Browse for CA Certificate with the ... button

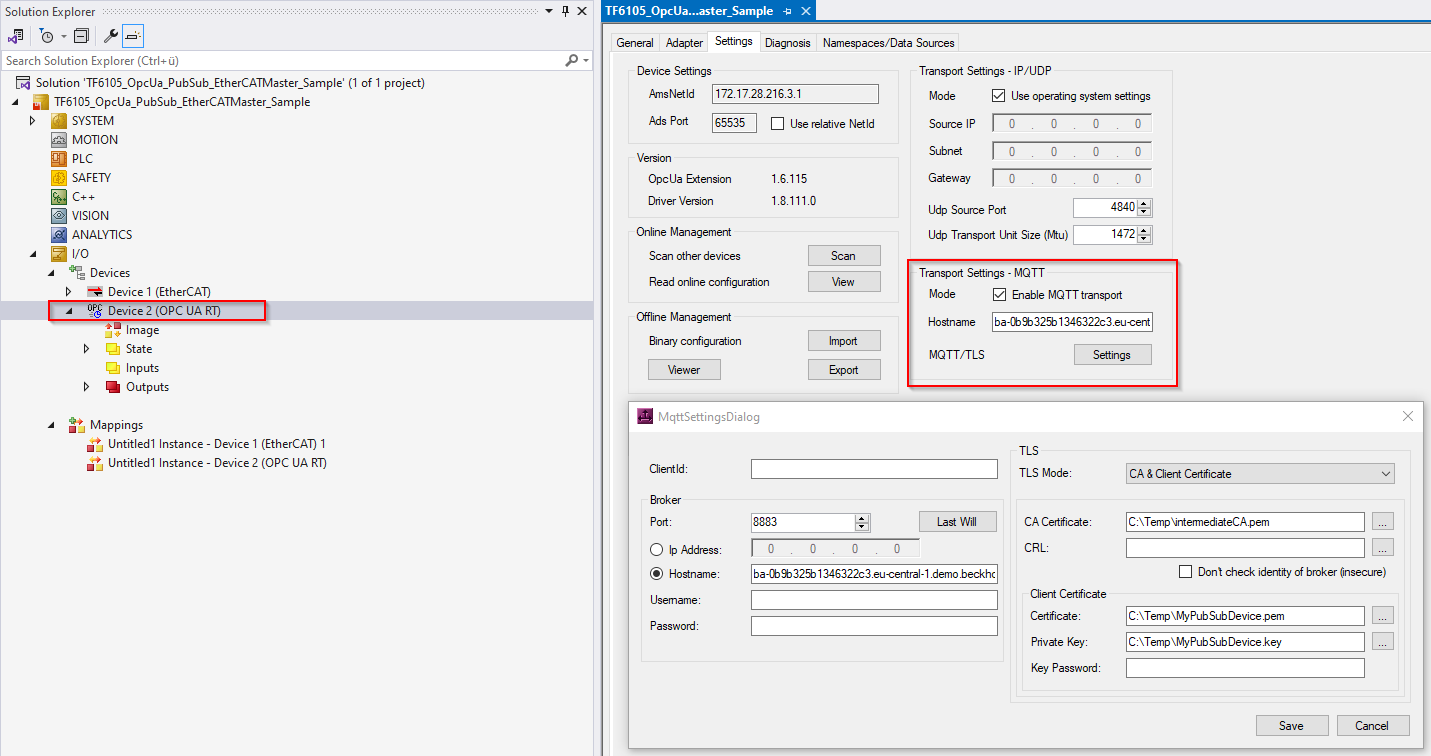(x=1382, y=522)
